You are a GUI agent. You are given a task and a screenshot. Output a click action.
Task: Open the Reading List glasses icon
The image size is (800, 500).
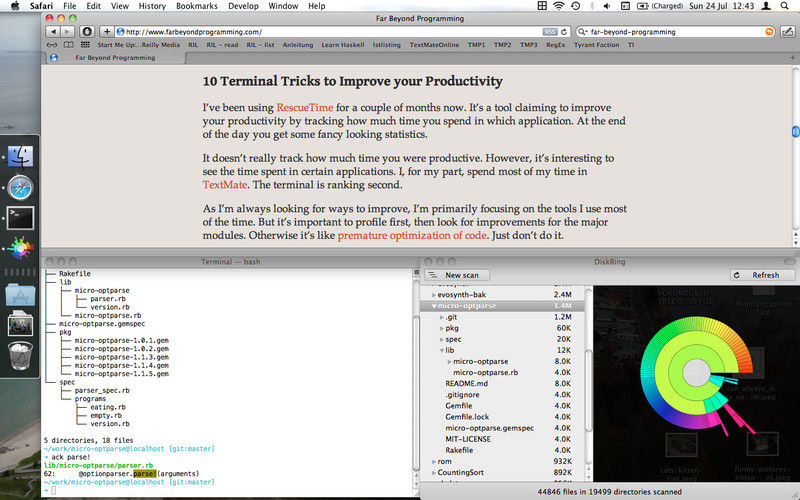coord(52,45)
